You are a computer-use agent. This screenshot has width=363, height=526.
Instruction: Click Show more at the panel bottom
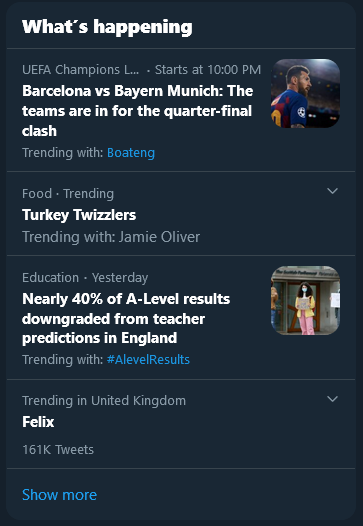[59, 495]
